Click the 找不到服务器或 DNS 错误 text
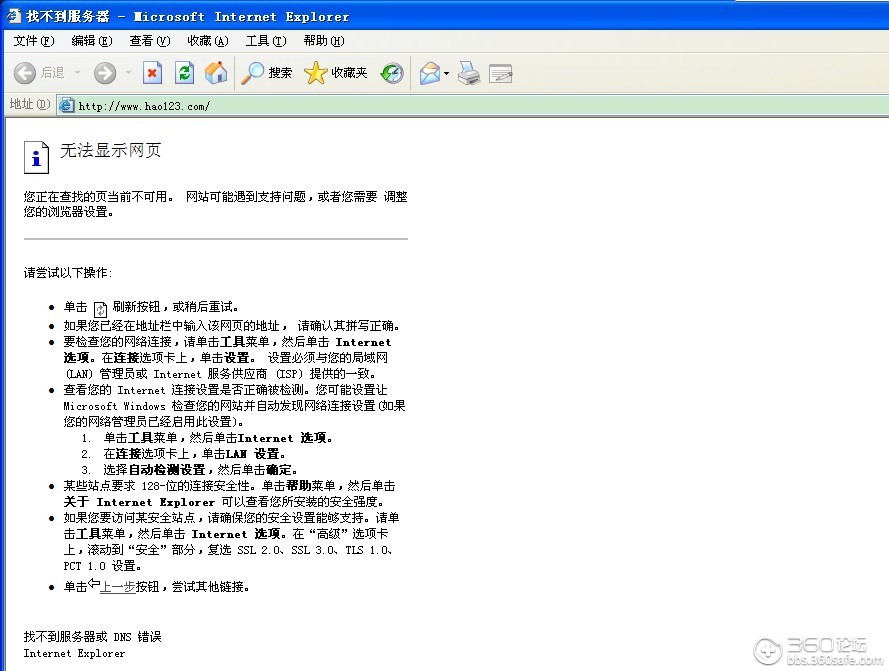 pyautogui.click(x=92, y=636)
